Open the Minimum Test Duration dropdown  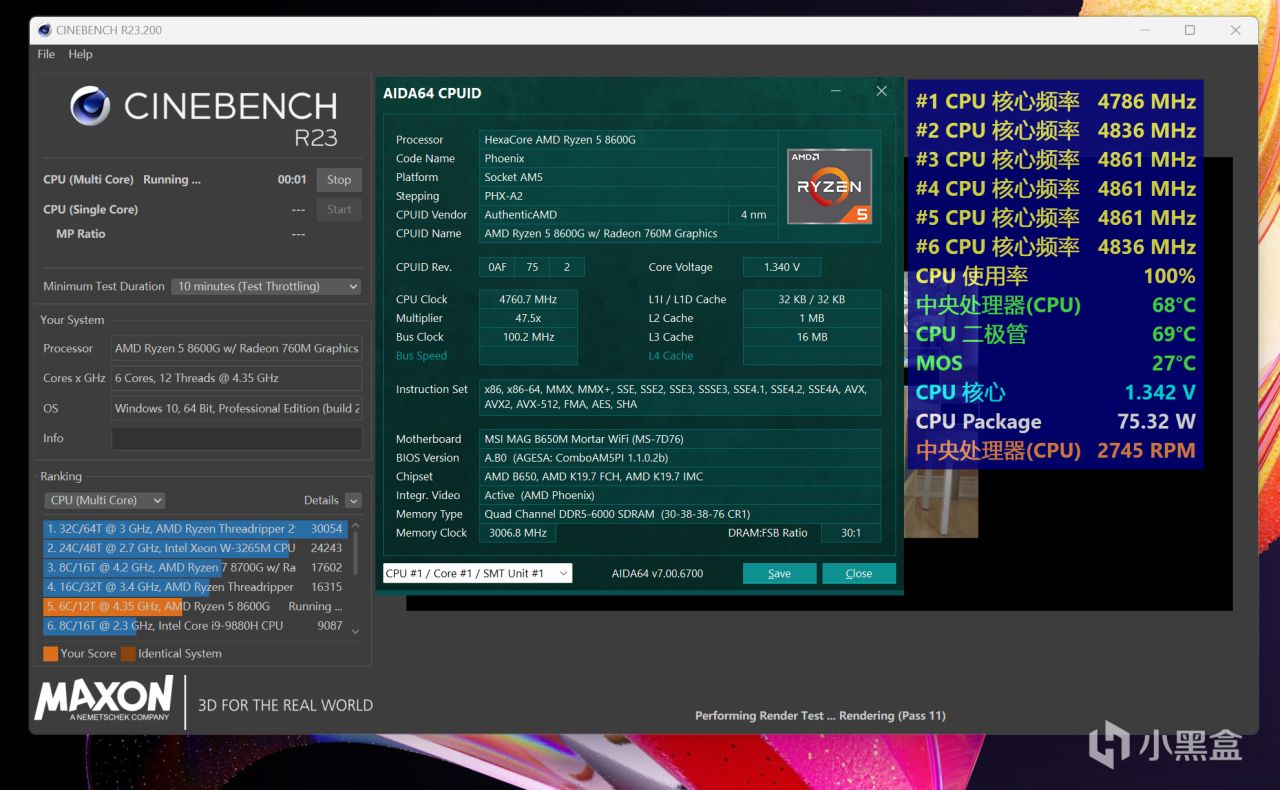pyautogui.click(x=266, y=286)
